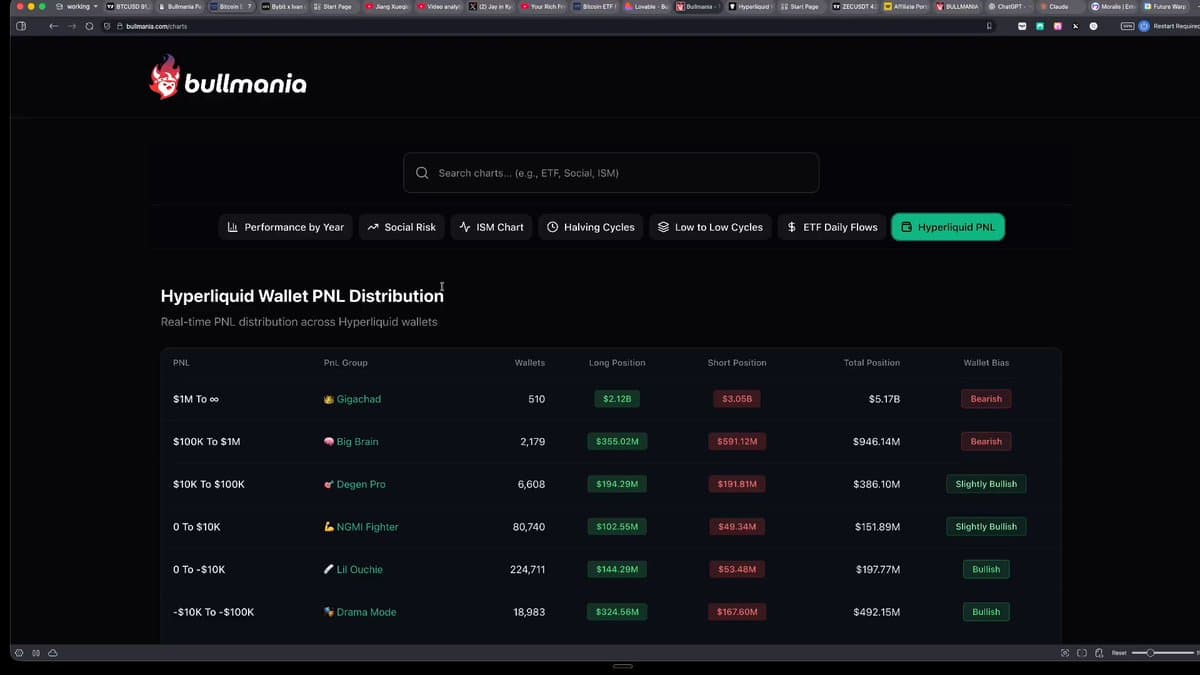Image resolution: width=1200 pixels, height=675 pixels.
Task: Click the Hyperliquid PNL calendar icon
Action: tap(908, 227)
